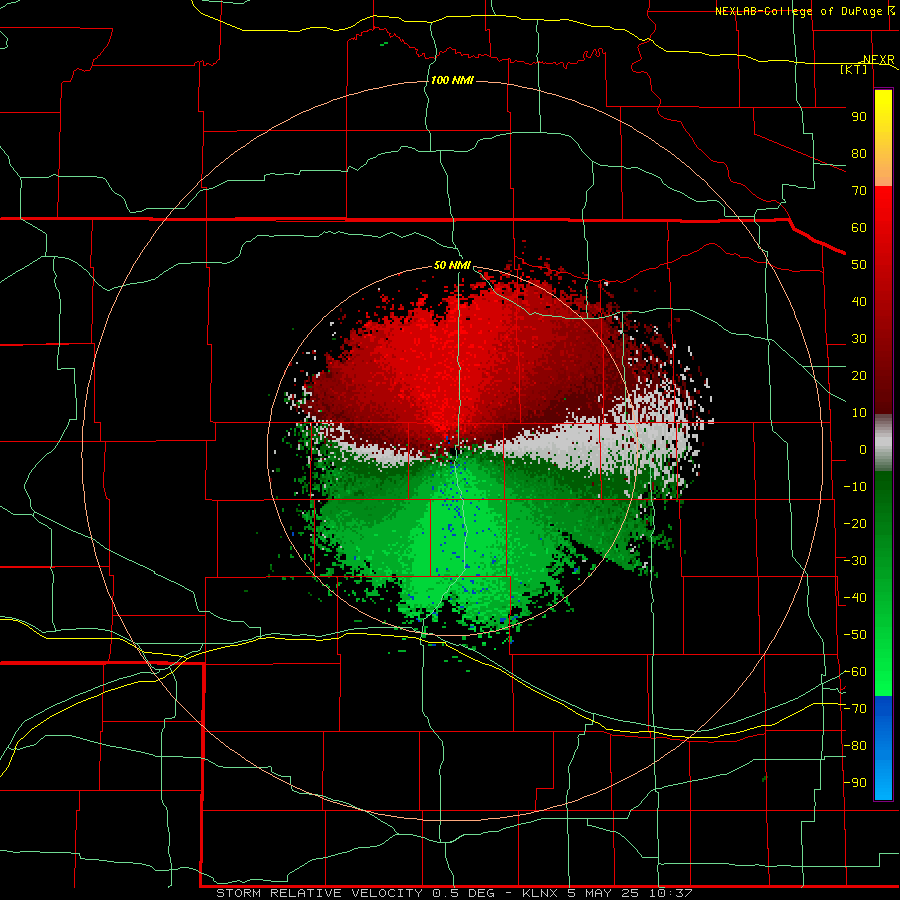The width and height of the screenshot is (900, 900).
Task: Select the 30 value on velocity scale
Action: coord(859,339)
